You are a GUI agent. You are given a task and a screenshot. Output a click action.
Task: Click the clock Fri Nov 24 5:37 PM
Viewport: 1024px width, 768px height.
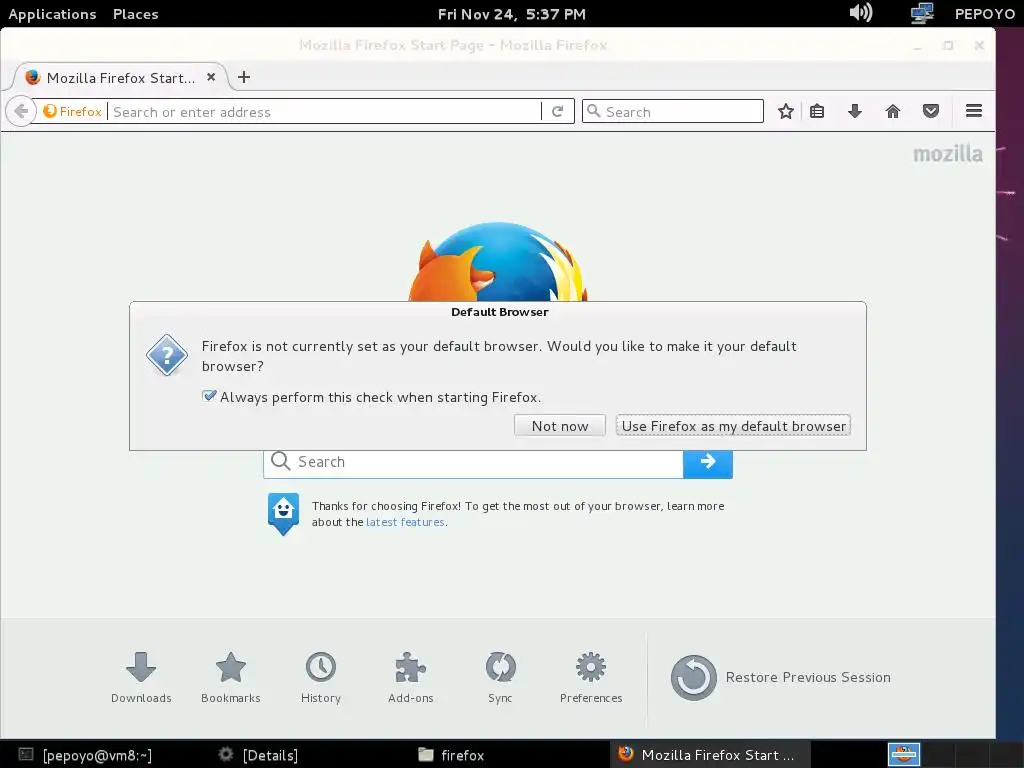511,14
